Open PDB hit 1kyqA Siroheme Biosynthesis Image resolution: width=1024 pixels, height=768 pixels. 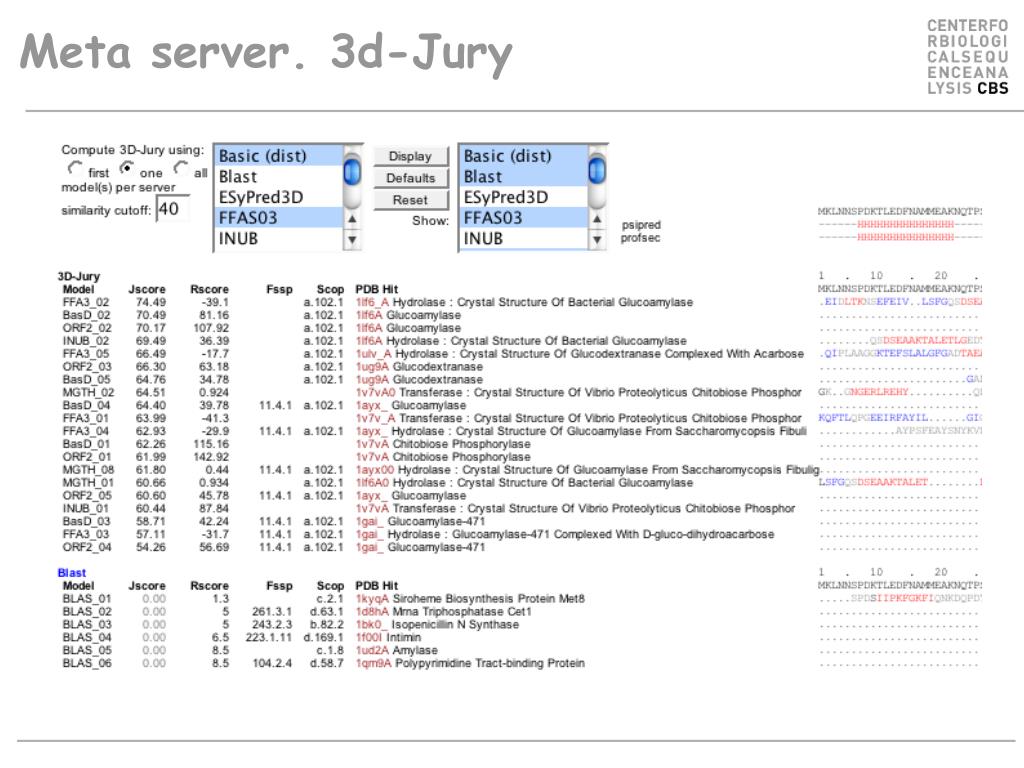(372, 599)
